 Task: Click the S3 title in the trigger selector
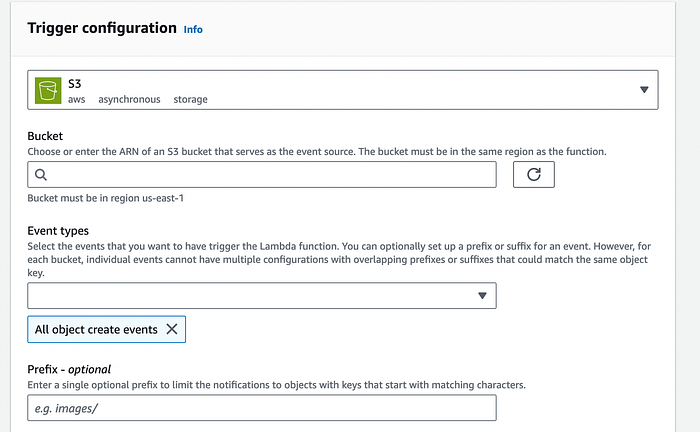74,82
